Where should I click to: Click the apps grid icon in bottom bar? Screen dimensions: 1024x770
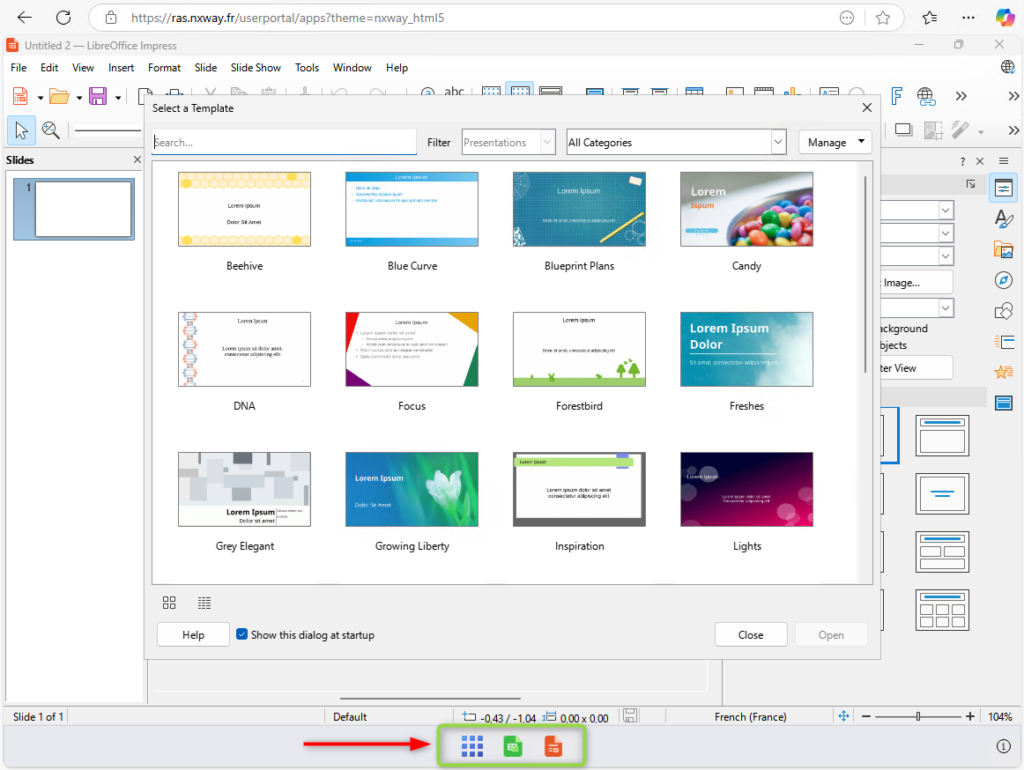point(472,746)
